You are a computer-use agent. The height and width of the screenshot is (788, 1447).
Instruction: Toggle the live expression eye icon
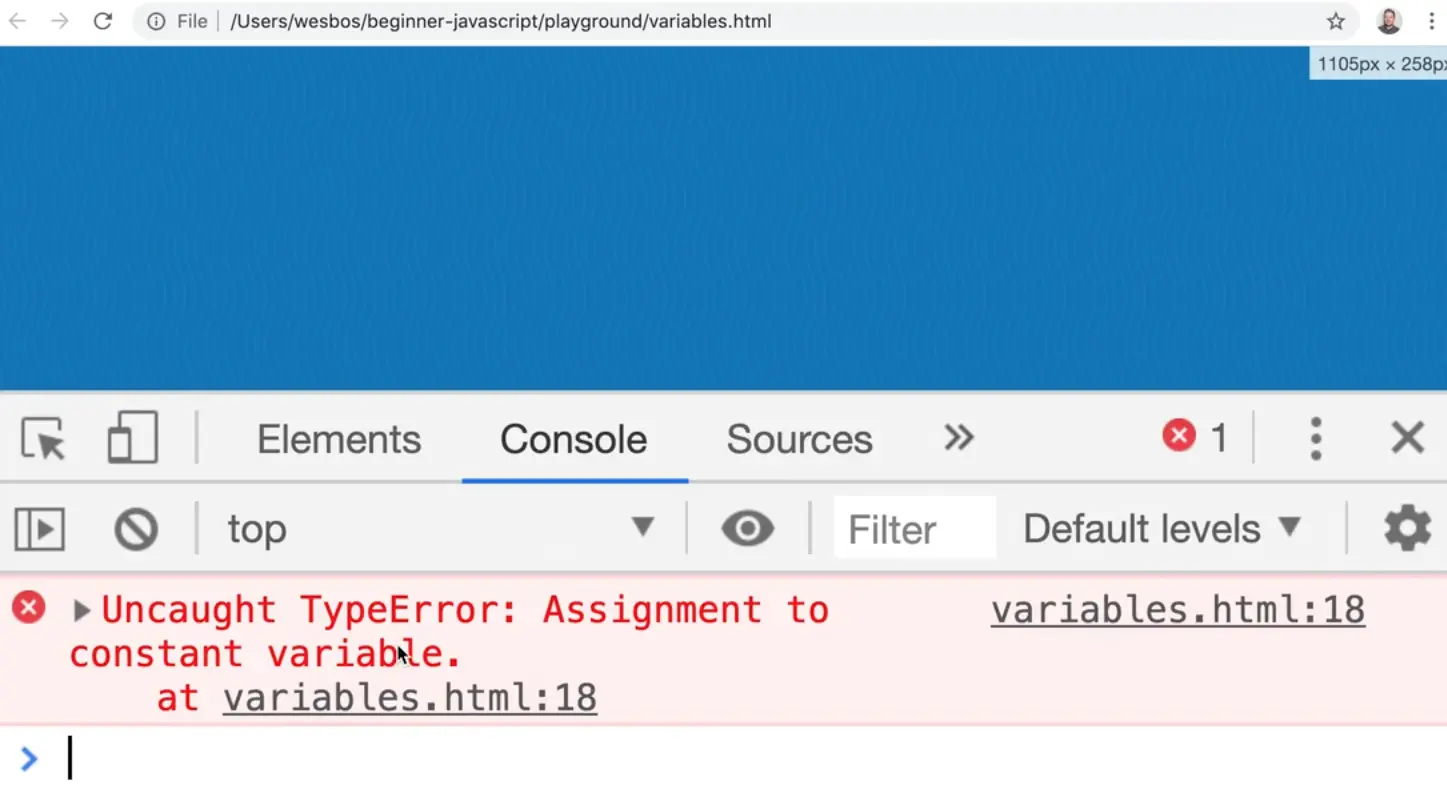pyautogui.click(x=747, y=528)
